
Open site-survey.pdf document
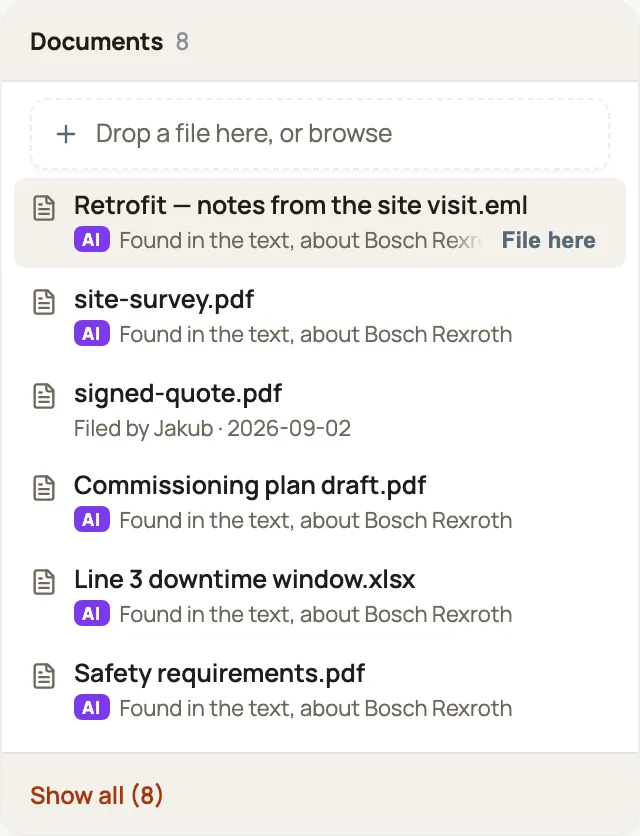tap(164, 300)
